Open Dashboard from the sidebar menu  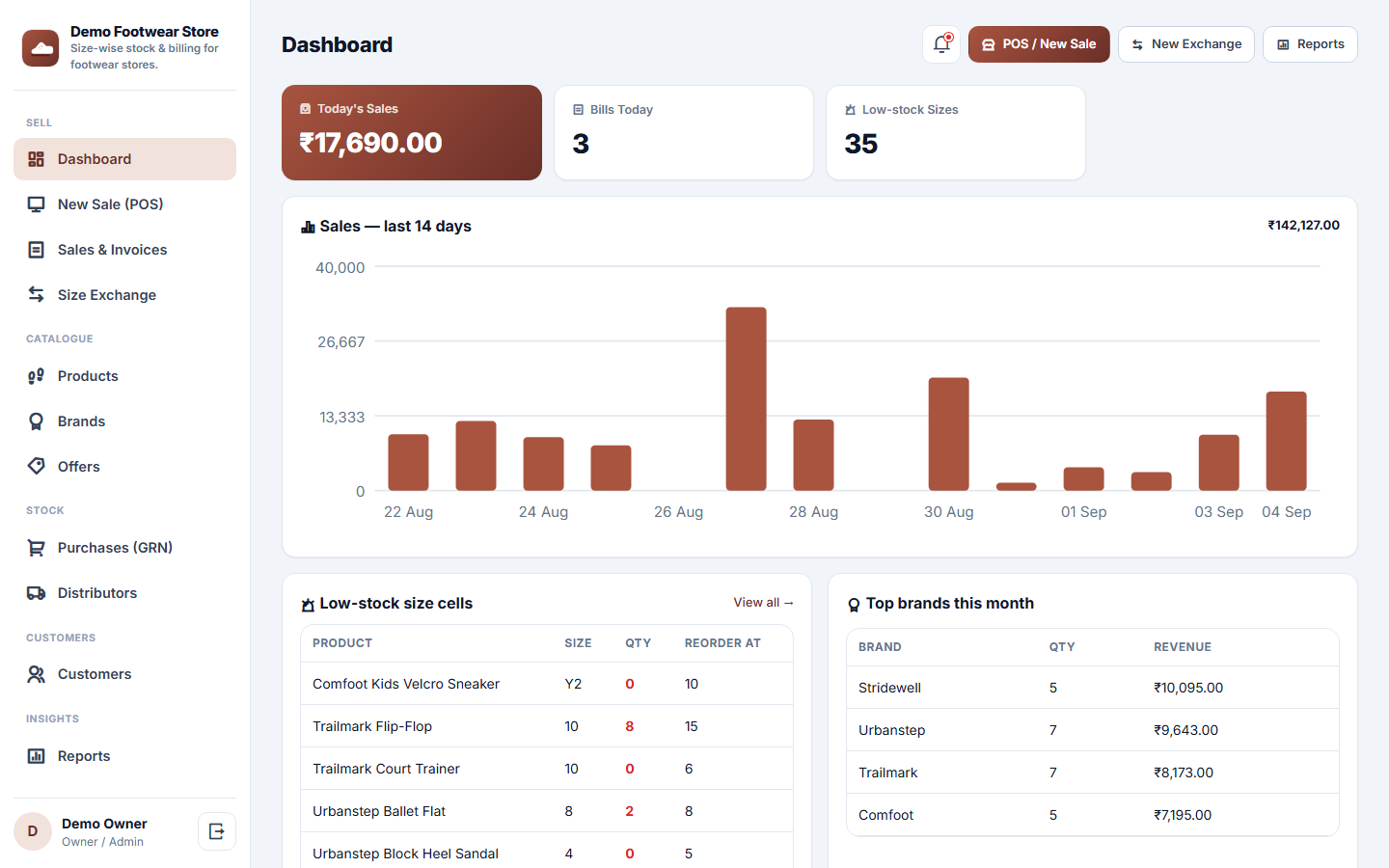tap(124, 159)
